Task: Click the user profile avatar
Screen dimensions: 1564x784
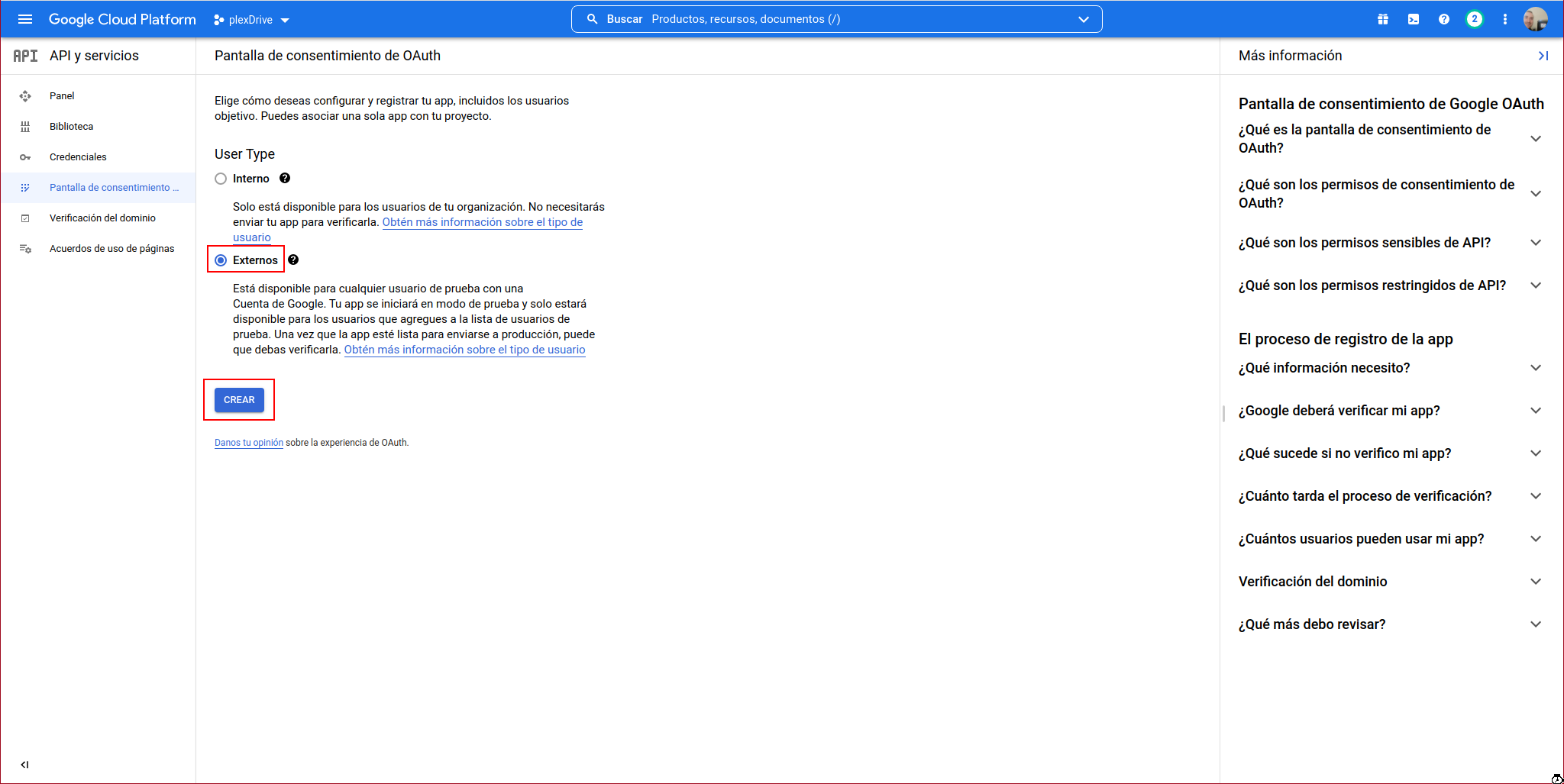Action: click(1535, 19)
